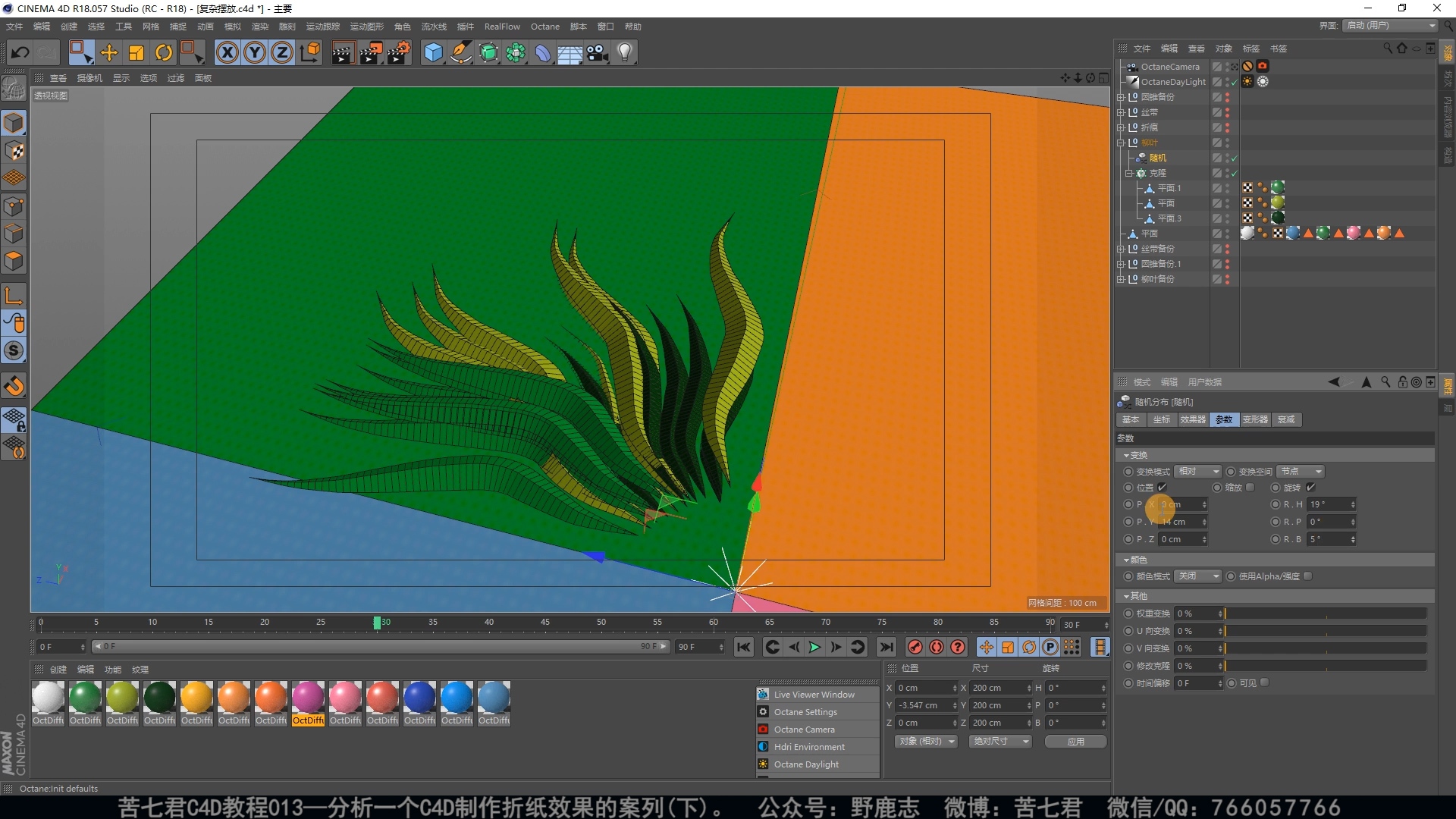Switch to the 效果器 tab
This screenshot has width=1456, height=819.
tap(1192, 419)
